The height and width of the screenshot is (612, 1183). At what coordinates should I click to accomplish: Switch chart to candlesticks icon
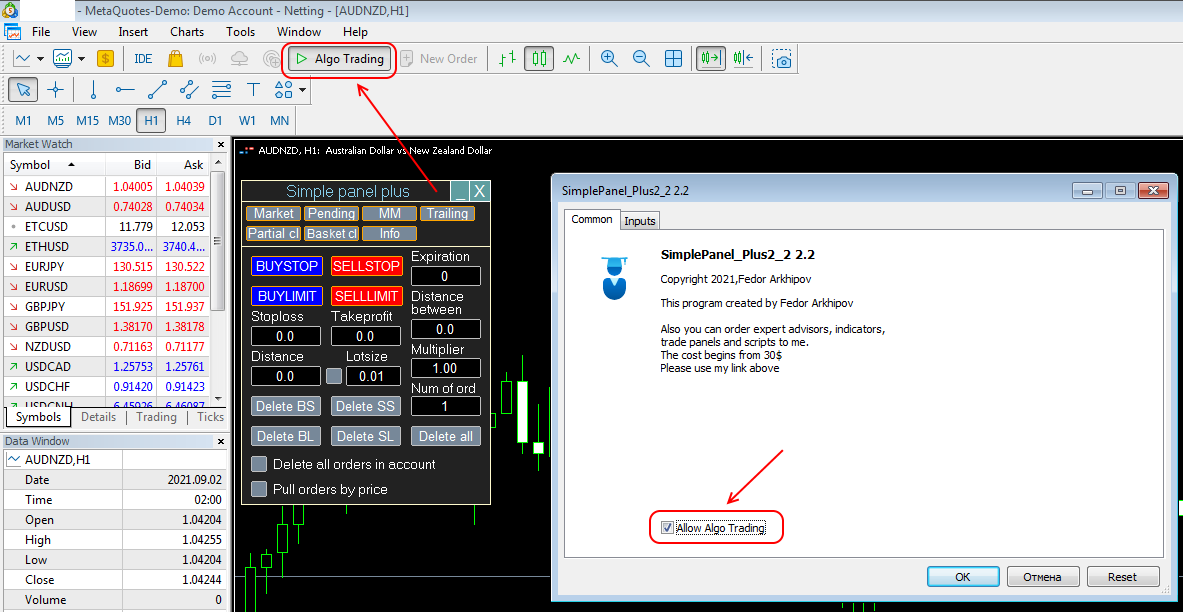[539, 58]
